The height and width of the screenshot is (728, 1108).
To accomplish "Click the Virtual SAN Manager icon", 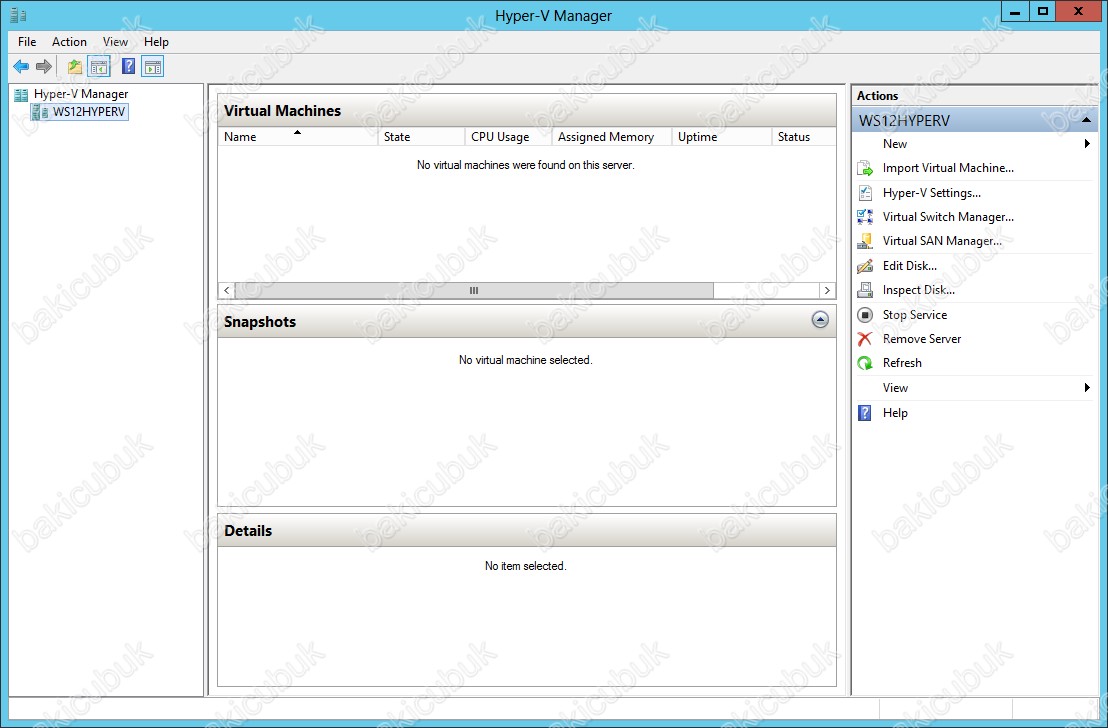I will coord(865,241).
